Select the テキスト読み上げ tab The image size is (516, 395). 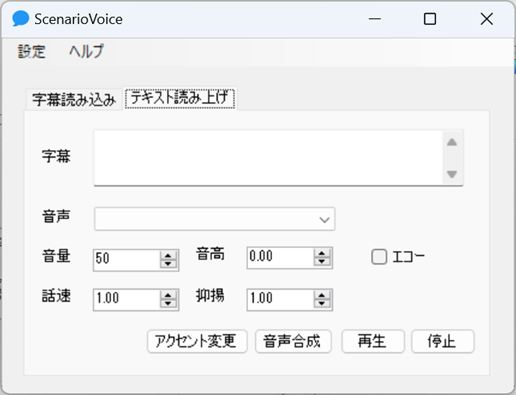(180, 98)
